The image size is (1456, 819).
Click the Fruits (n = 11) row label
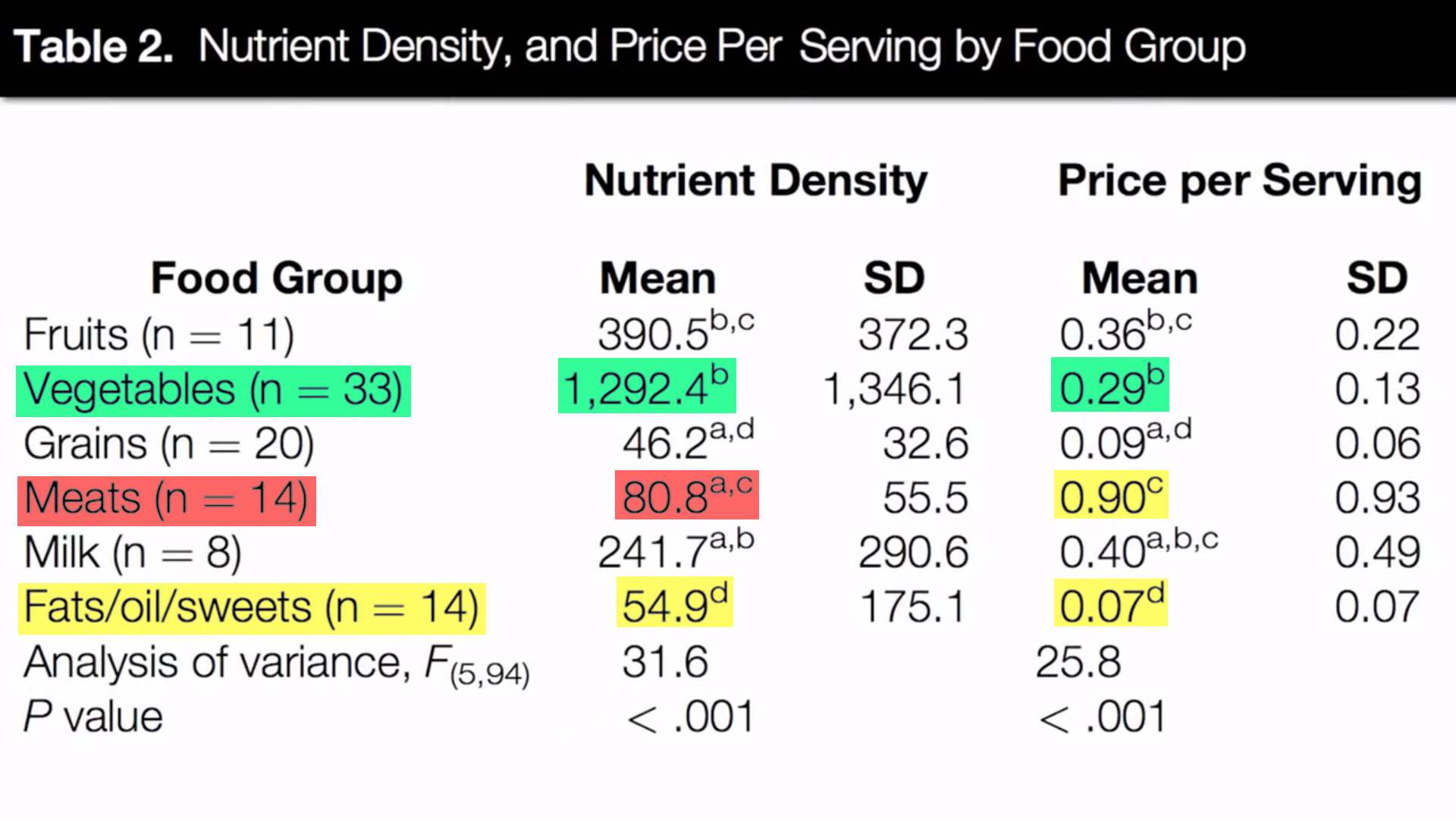[x=158, y=334]
